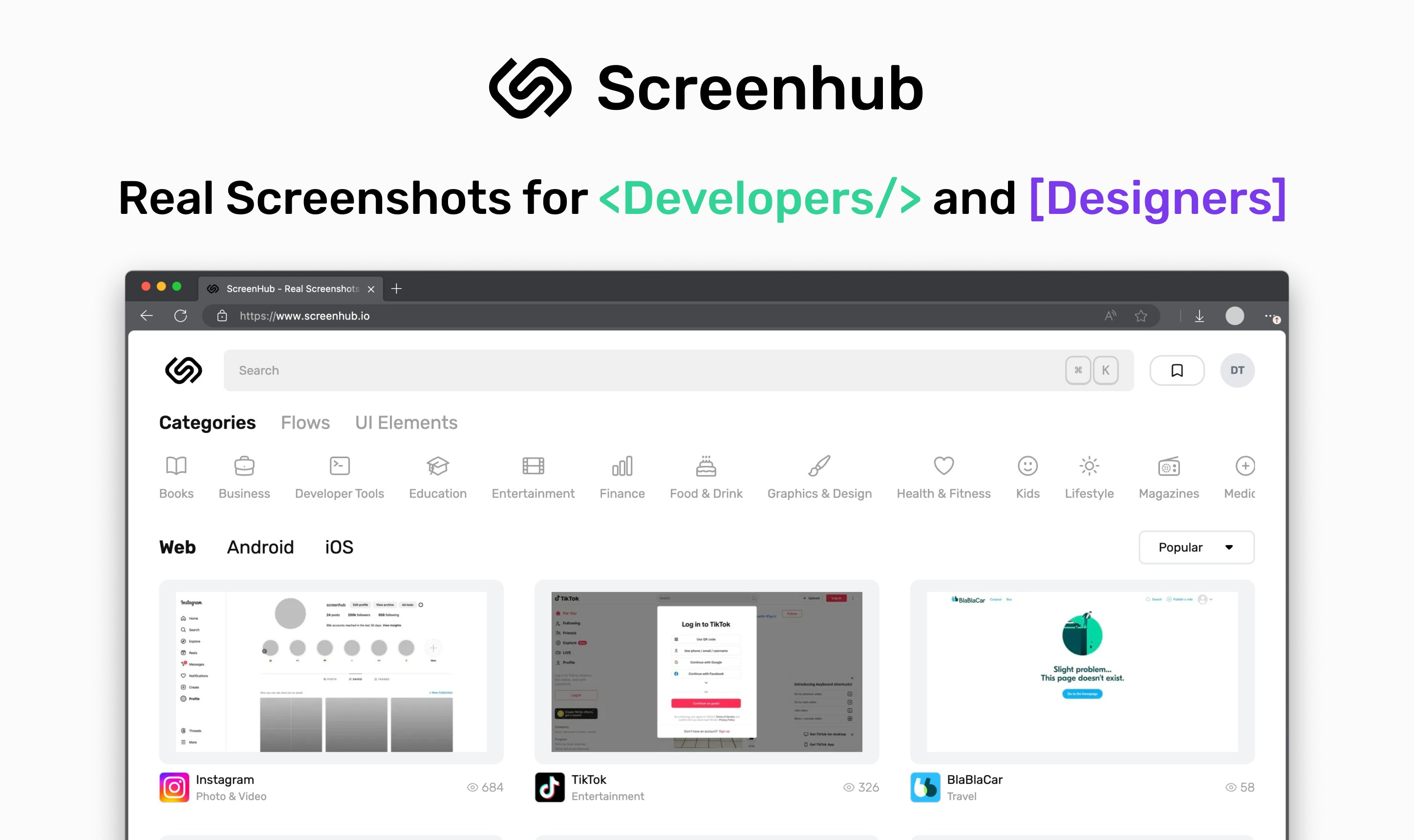The image size is (1414, 840).
Task: Click the 684 views count
Action: 485,787
